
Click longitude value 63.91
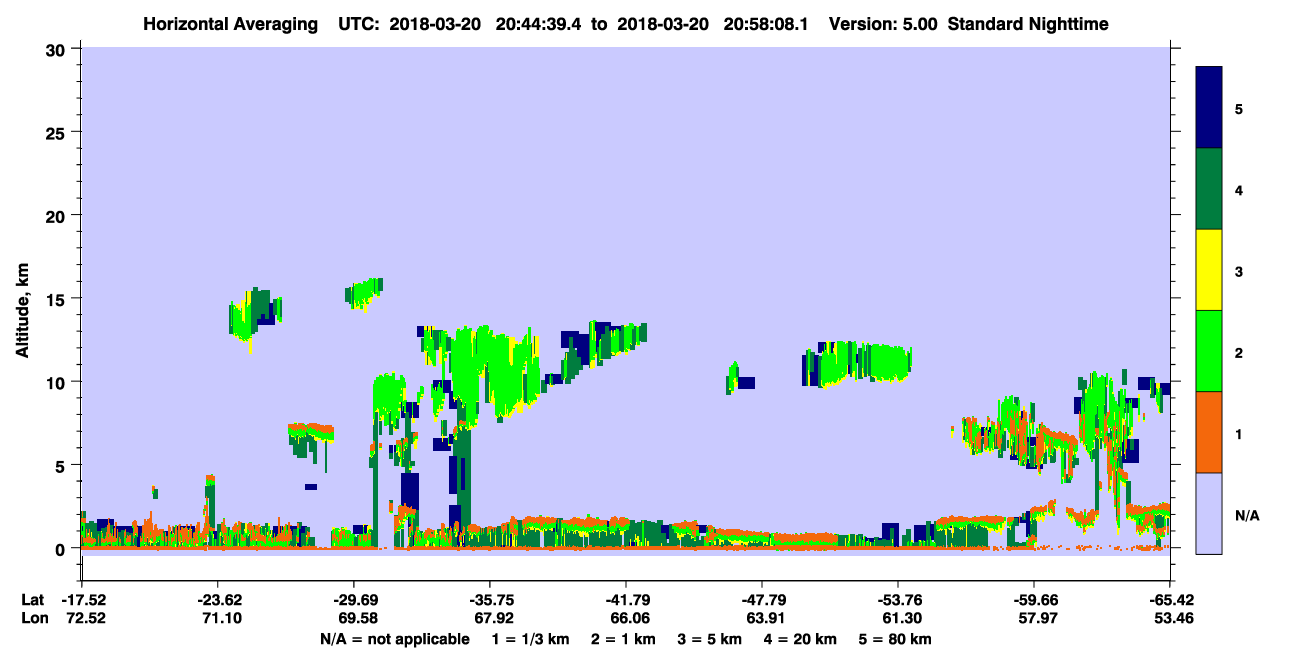point(765,618)
